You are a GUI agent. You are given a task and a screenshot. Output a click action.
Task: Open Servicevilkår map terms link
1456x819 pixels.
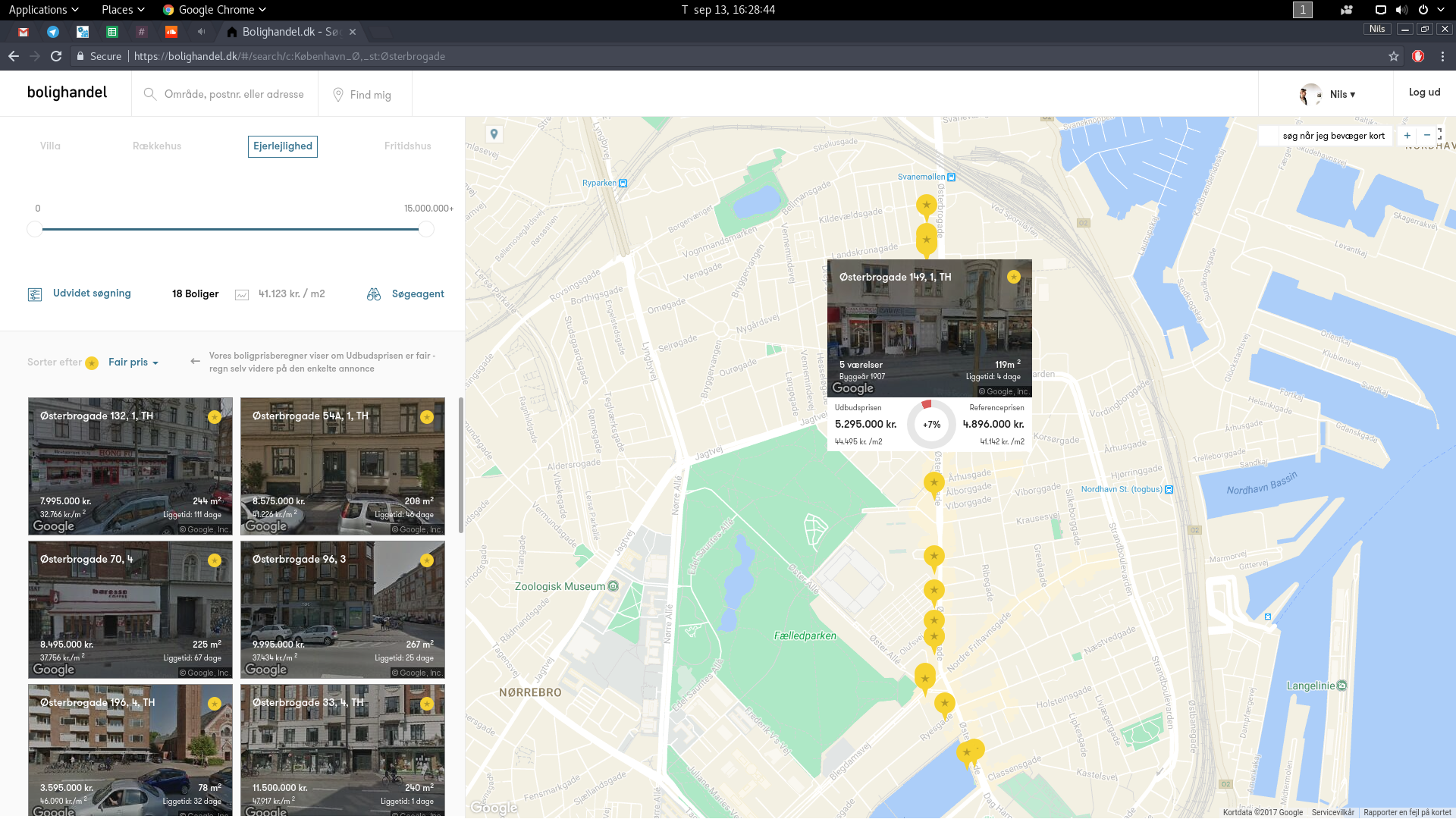tap(1332, 813)
